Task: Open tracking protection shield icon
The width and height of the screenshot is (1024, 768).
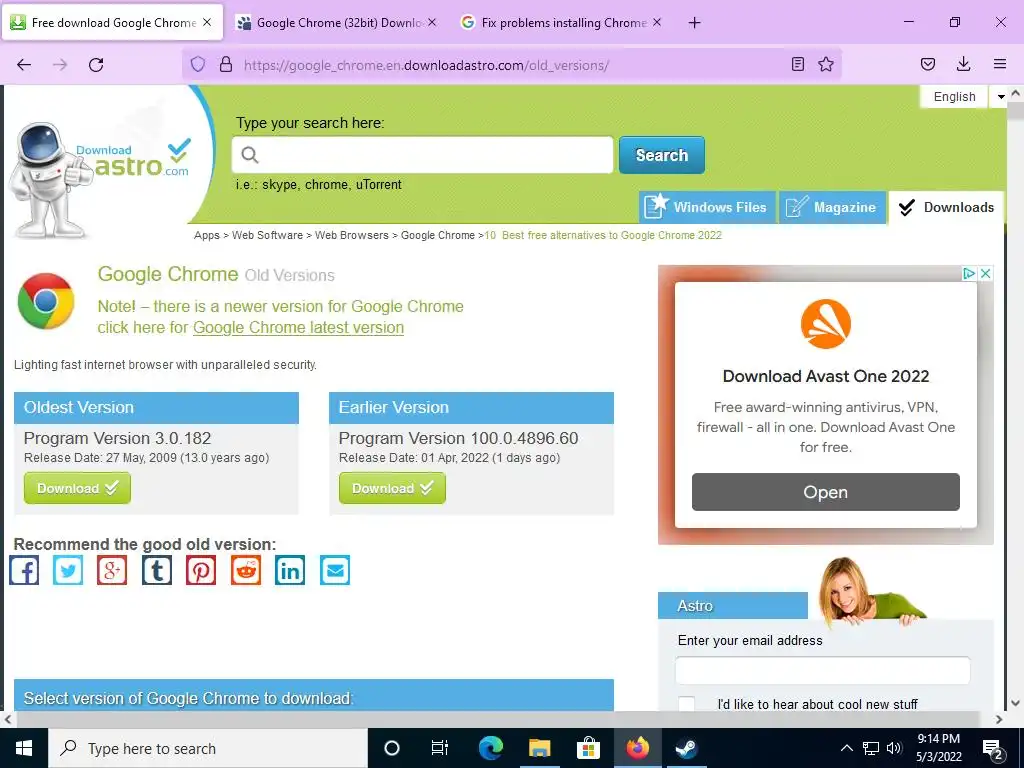Action: pyautogui.click(x=198, y=64)
